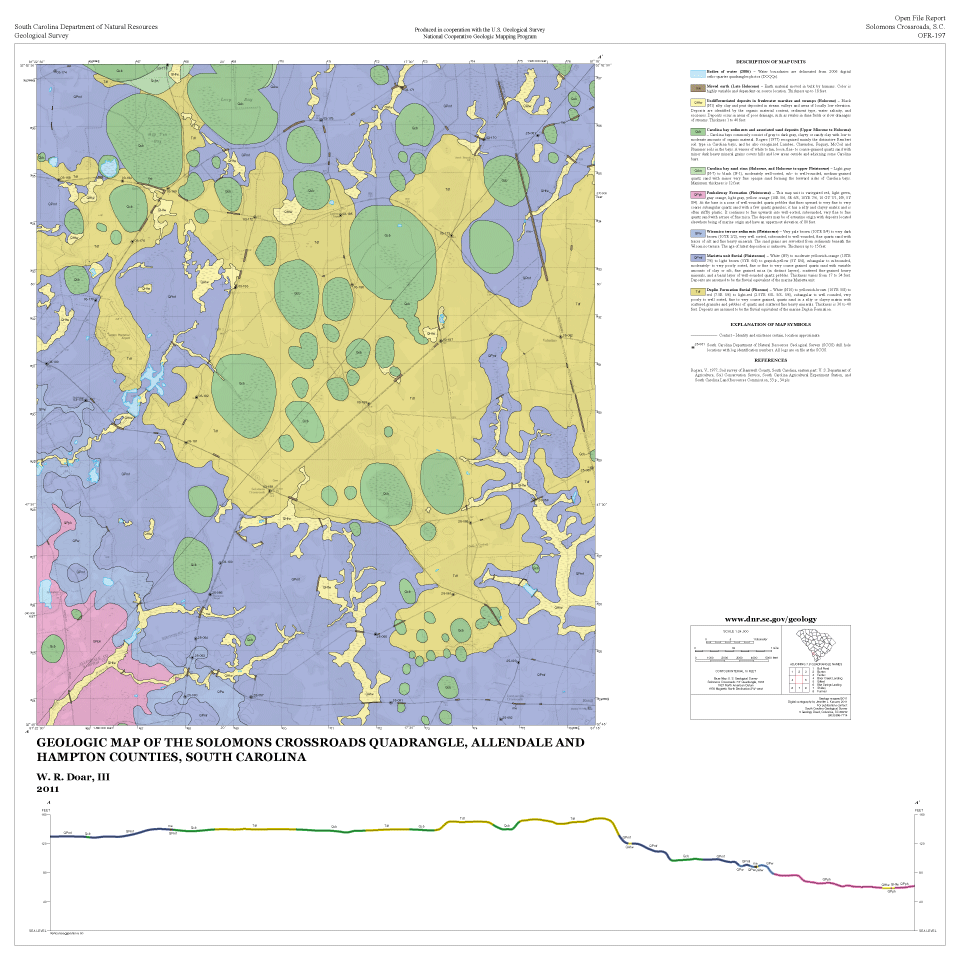Select the Moved earth brown legend box

[697, 88]
